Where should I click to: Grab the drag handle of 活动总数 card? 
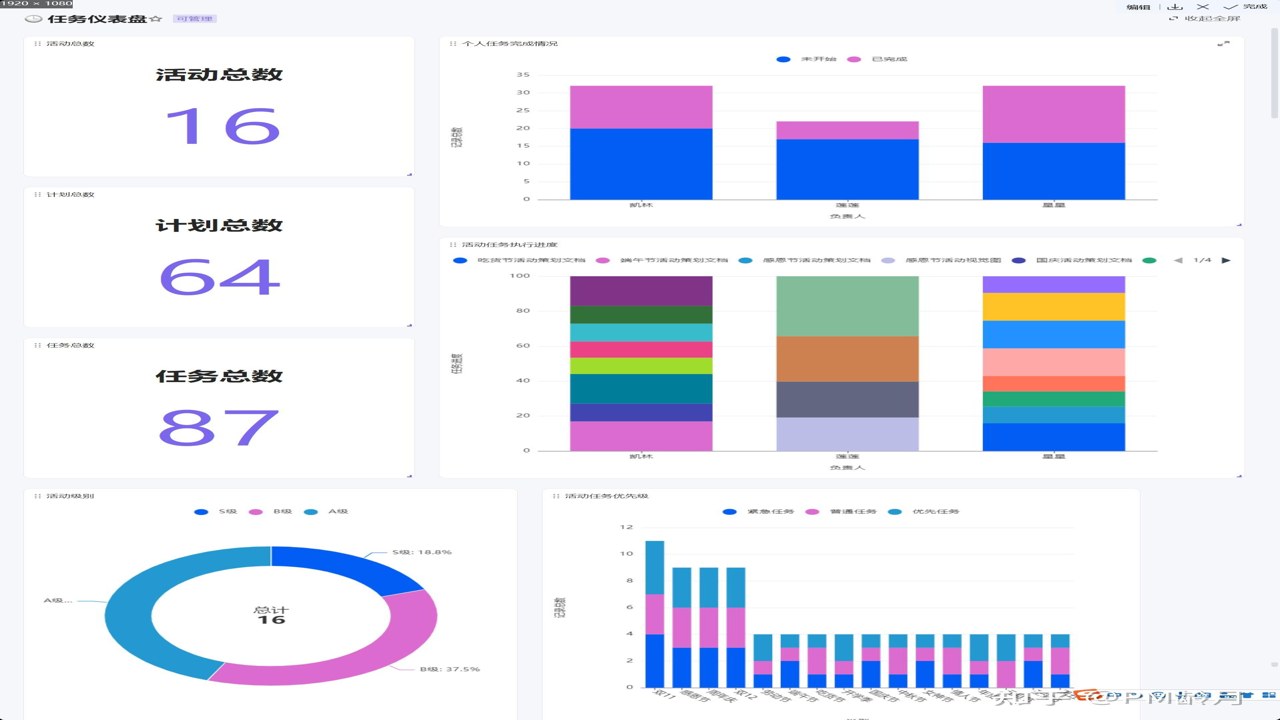point(37,44)
